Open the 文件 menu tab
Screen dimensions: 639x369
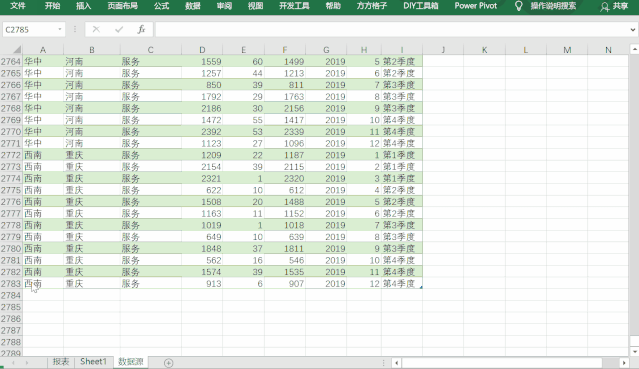click(18, 6)
